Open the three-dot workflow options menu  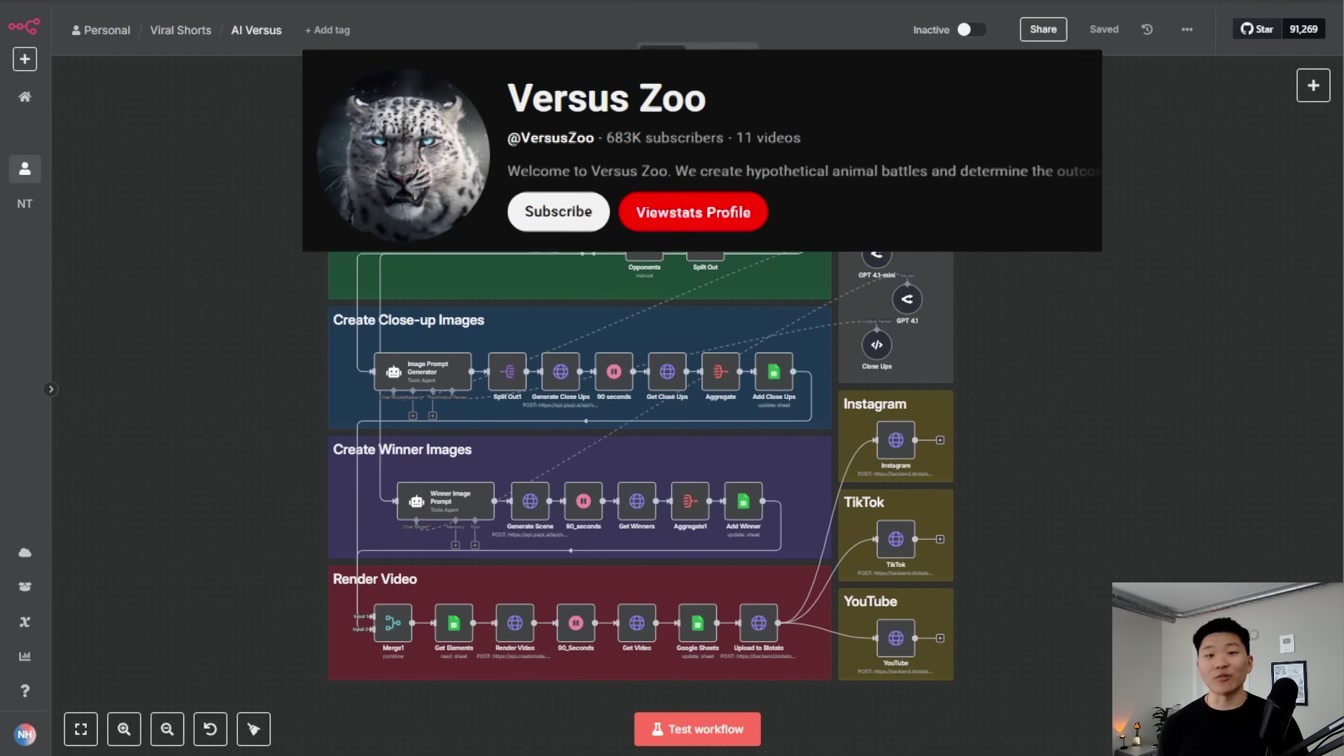(x=1187, y=30)
